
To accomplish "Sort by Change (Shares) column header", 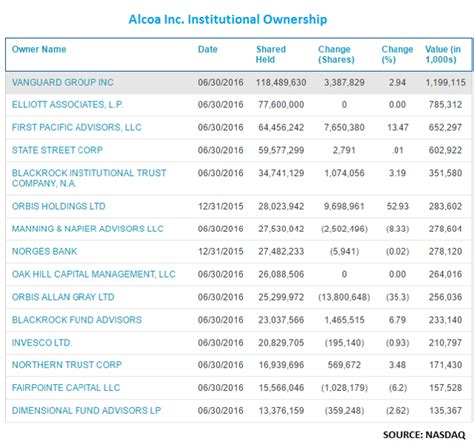I will click(336, 54).
